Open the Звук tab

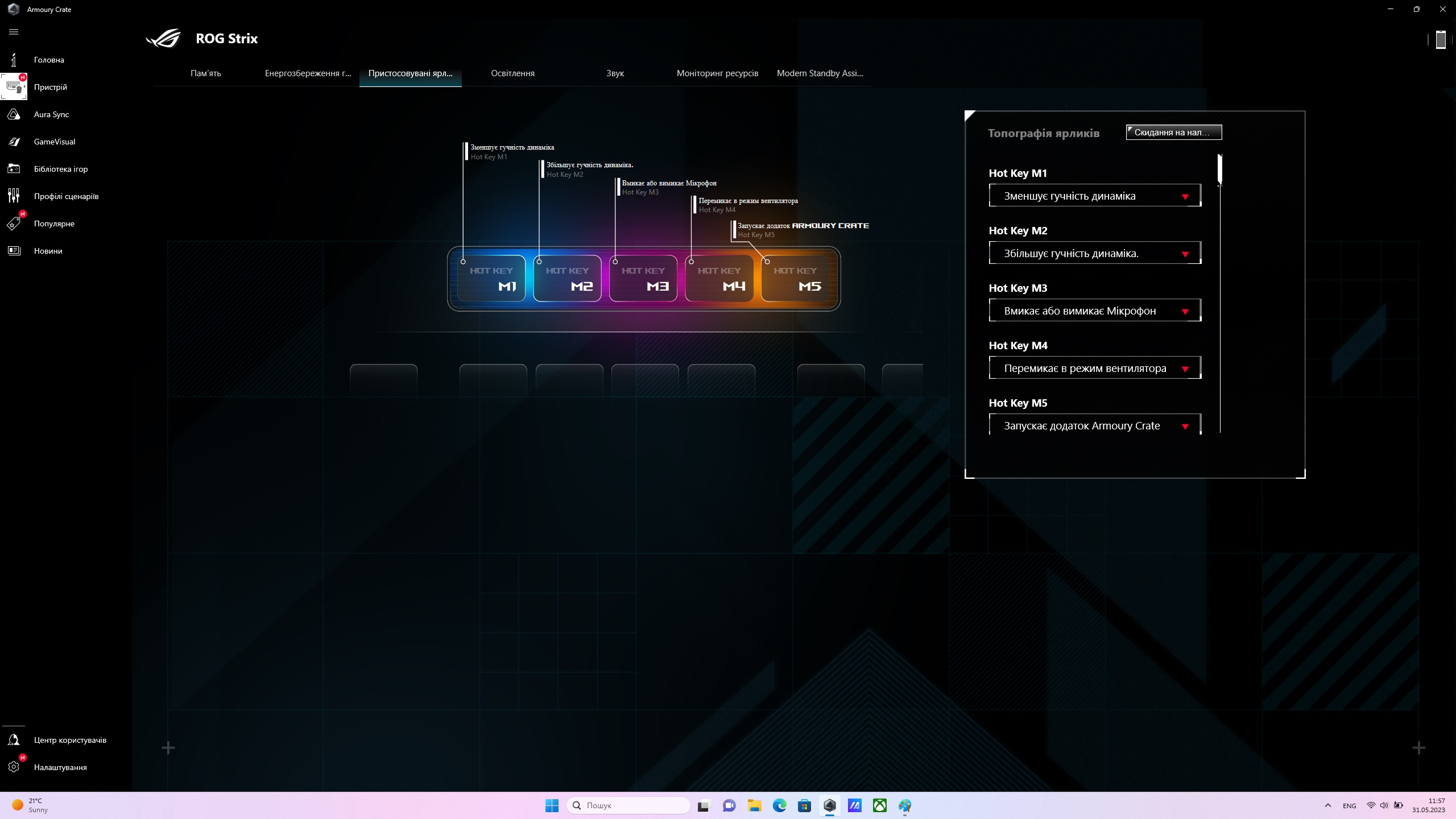(615, 73)
